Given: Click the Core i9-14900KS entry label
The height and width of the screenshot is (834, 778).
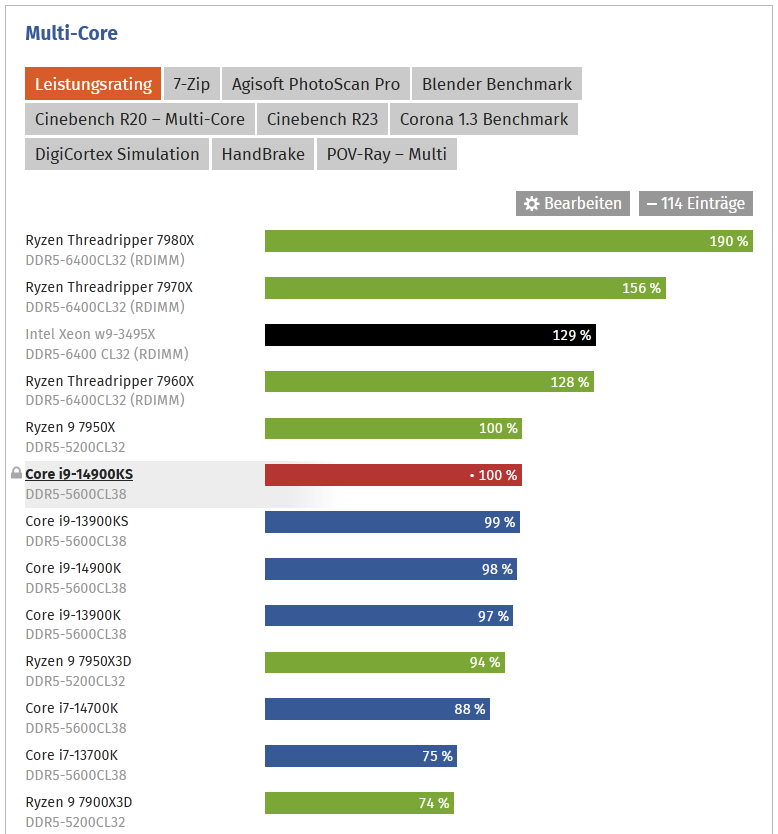Looking at the screenshot, I should coord(79,474).
